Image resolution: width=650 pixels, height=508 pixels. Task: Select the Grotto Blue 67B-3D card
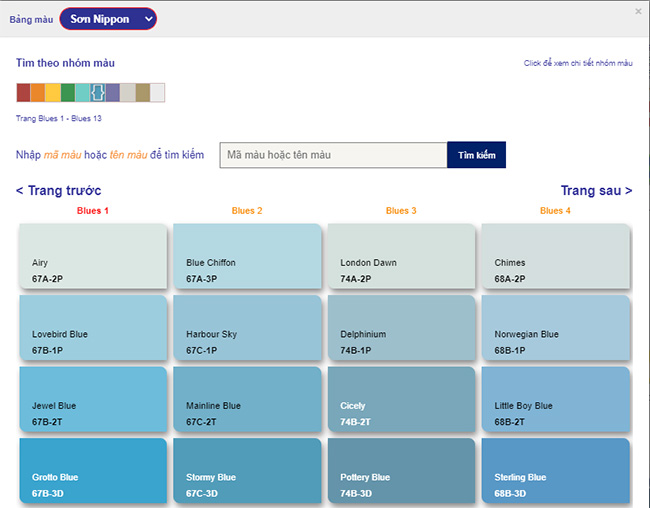[93, 471]
